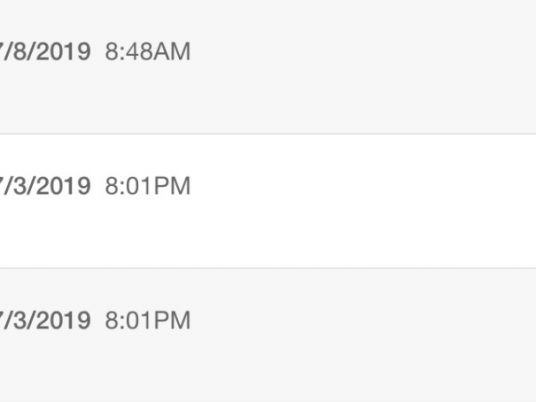Click the 8:01PM time in white row
This screenshot has height=402, width=536.
tap(148, 186)
